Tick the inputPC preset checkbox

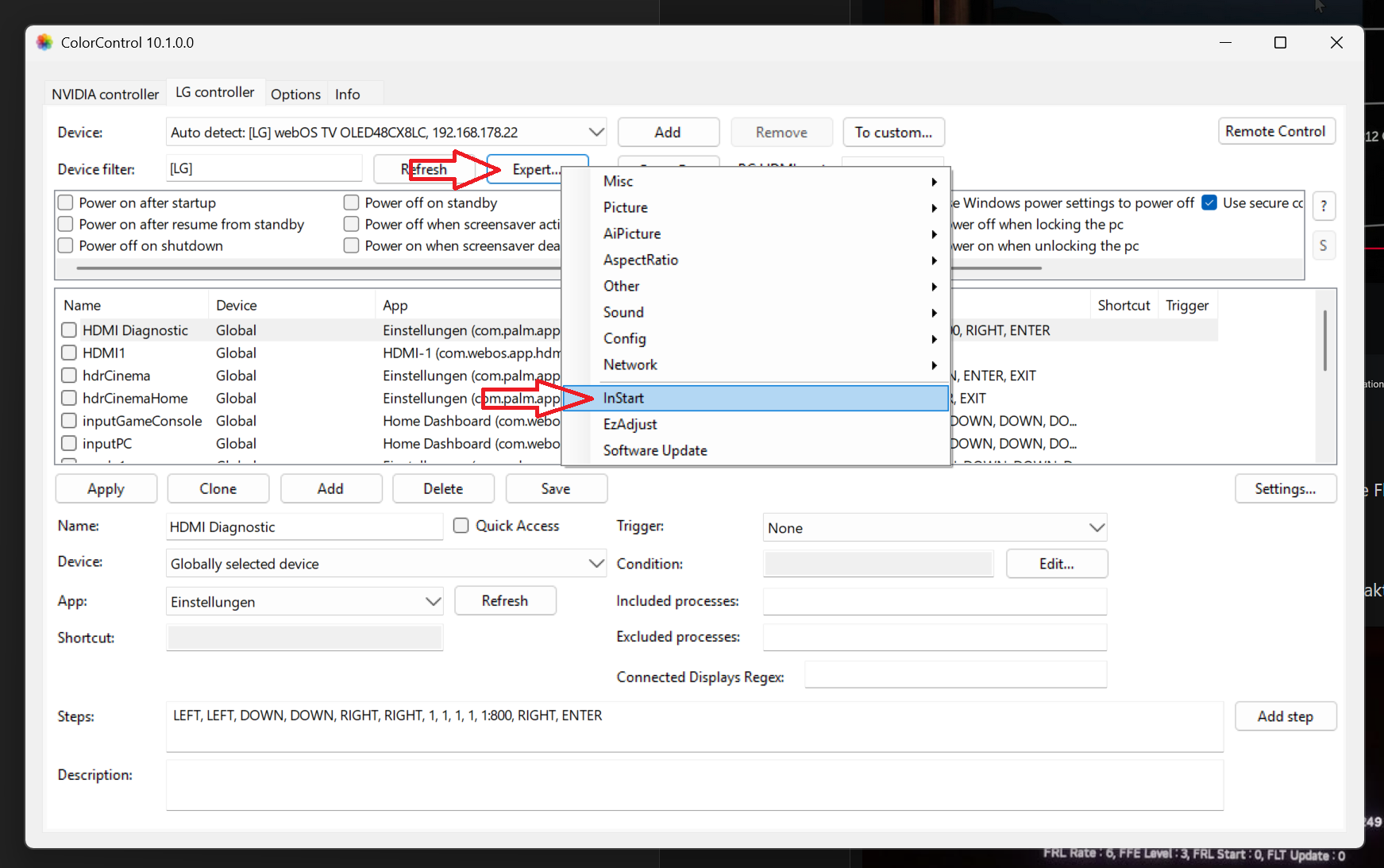click(69, 443)
